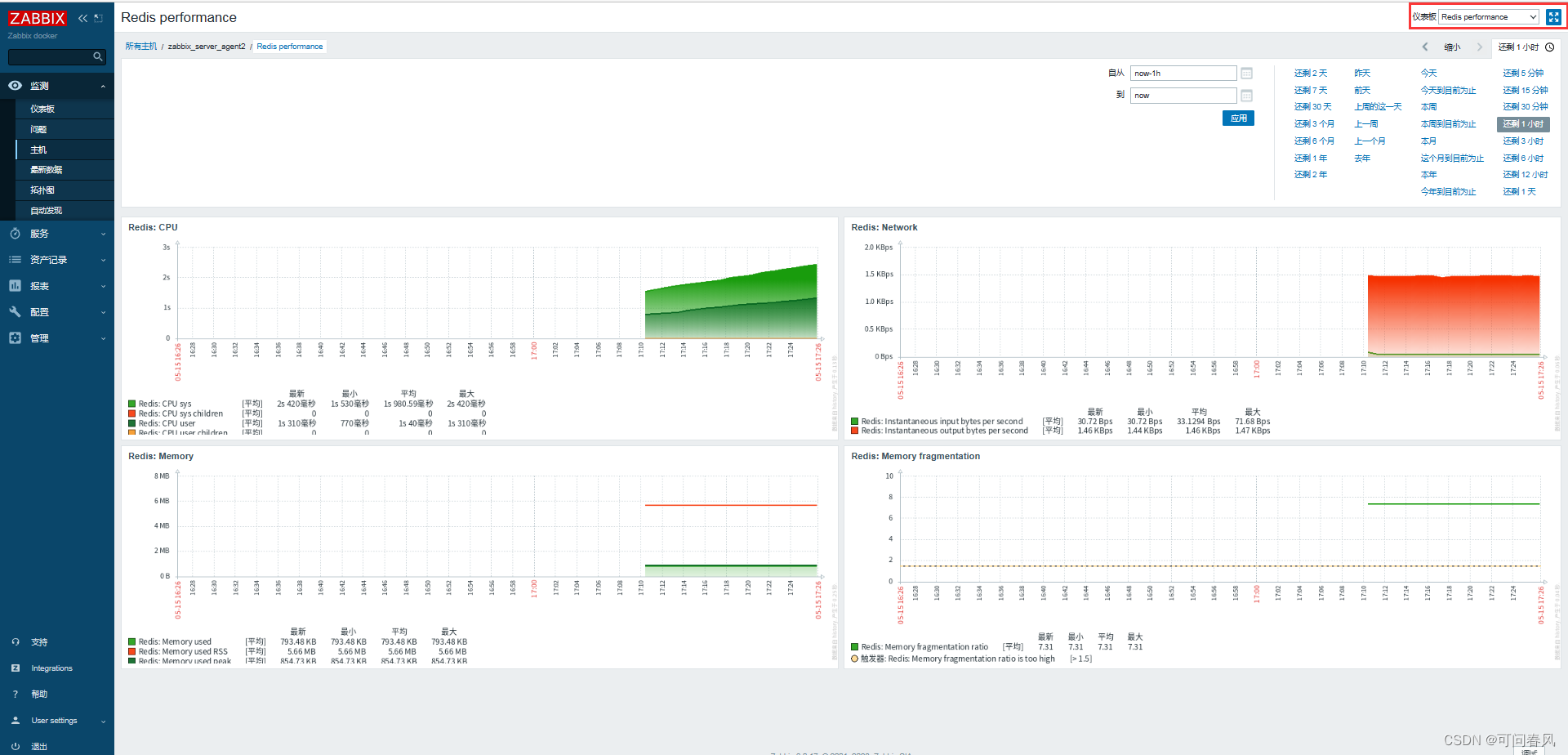The width and height of the screenshot is (1568, 755).
Task: Click the 自从 input field showing now-1h
Action: coord(1183,74)
